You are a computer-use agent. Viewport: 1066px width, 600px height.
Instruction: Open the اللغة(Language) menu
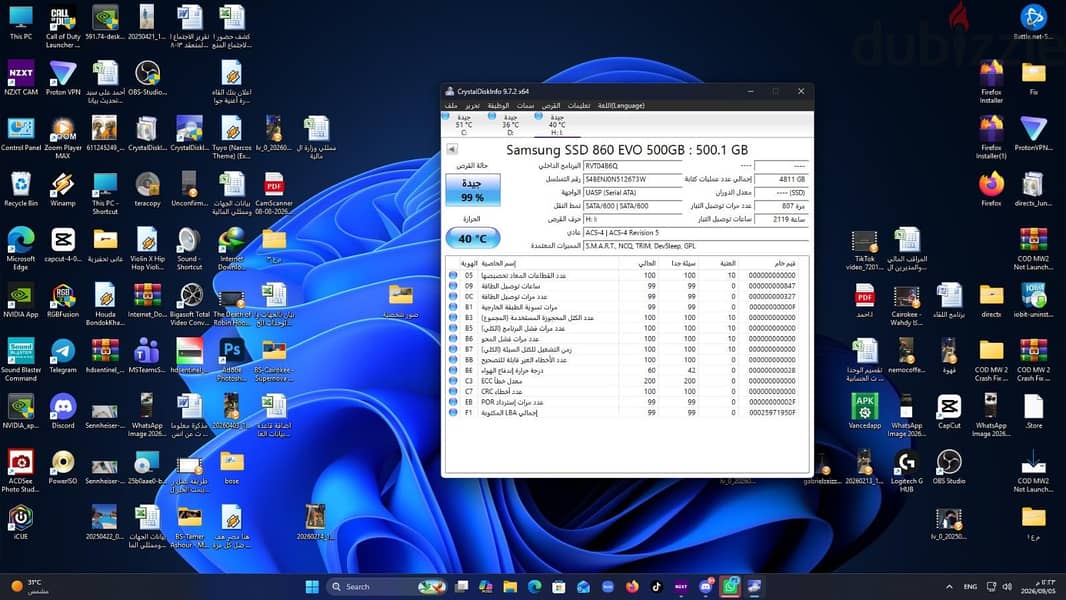coord(621,105)
